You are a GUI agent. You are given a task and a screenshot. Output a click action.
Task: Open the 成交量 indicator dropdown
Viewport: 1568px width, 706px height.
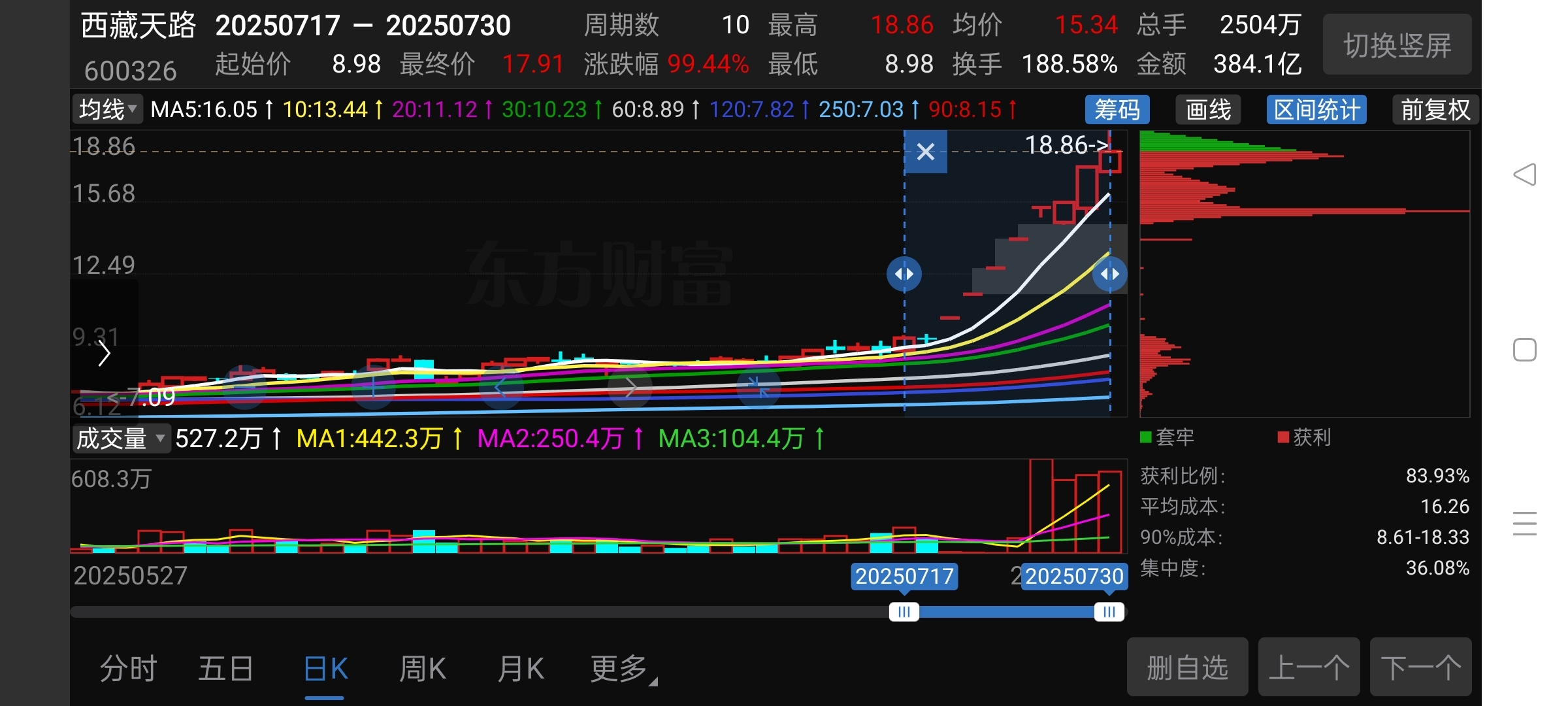click(x=121, y=438)
